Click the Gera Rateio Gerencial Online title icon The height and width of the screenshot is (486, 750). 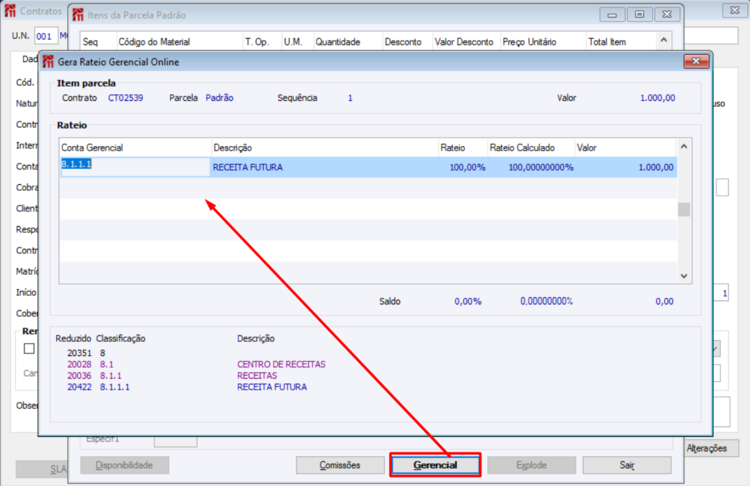[x=48, y=62]
